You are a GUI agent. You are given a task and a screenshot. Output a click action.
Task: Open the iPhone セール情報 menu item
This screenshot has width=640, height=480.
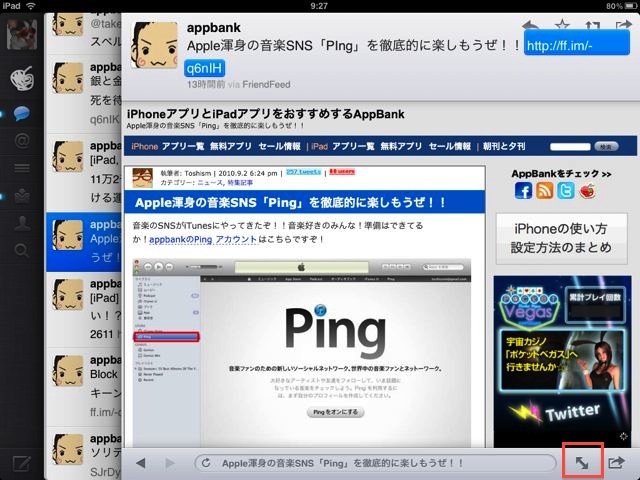point(280,146)
